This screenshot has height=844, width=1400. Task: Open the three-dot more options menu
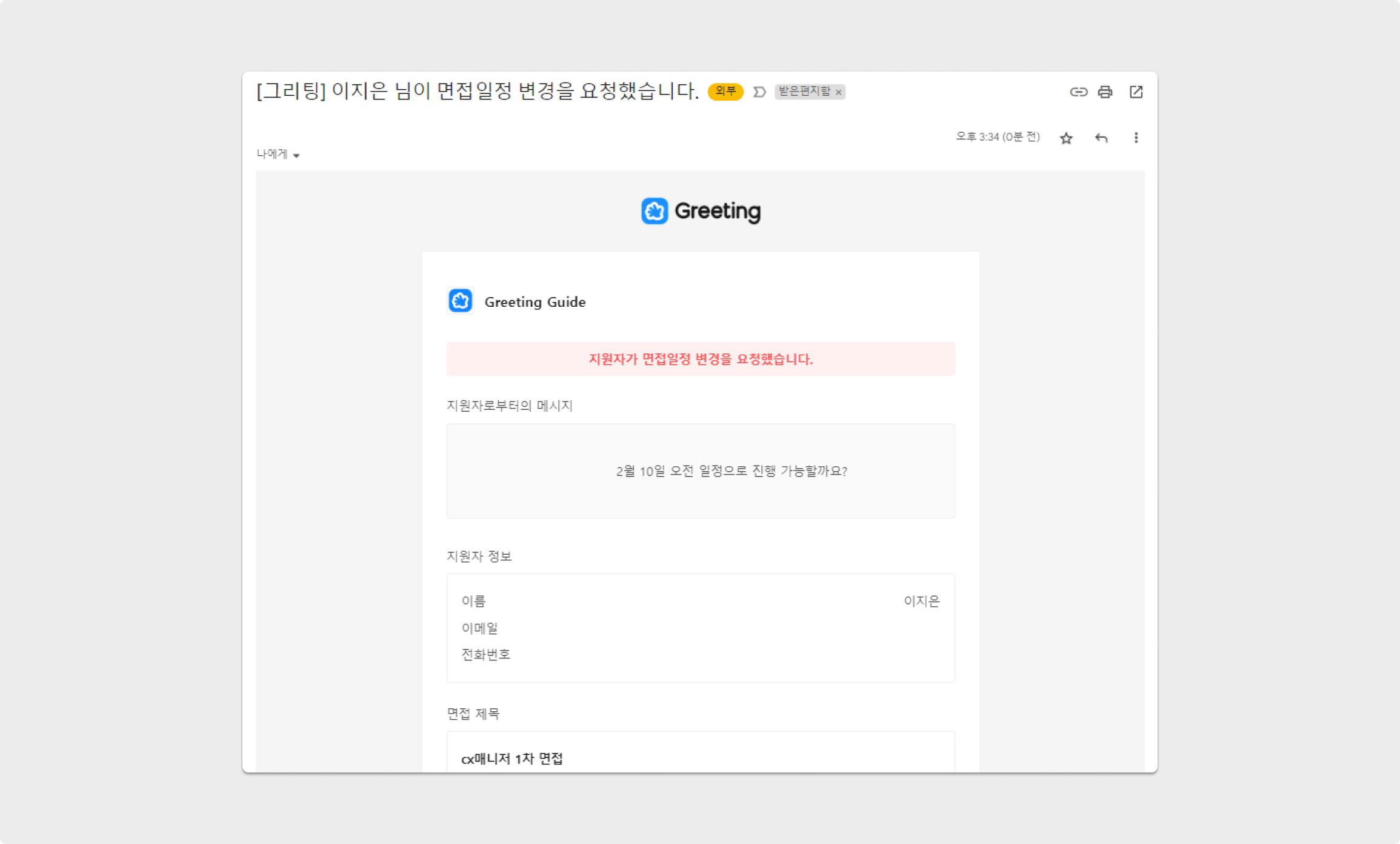coord(1136,138)
